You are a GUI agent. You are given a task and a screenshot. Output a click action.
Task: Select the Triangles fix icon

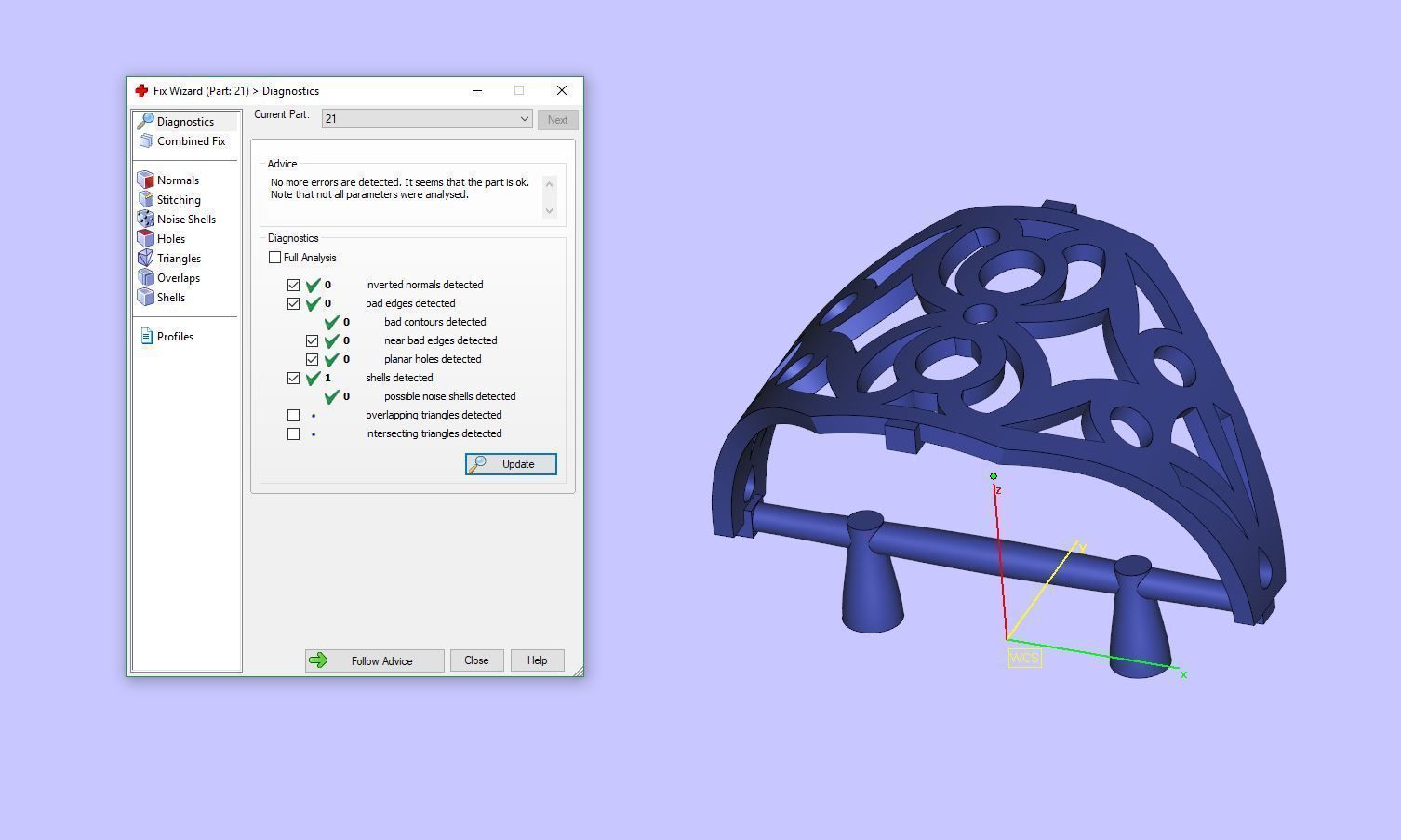coord(146,259)
